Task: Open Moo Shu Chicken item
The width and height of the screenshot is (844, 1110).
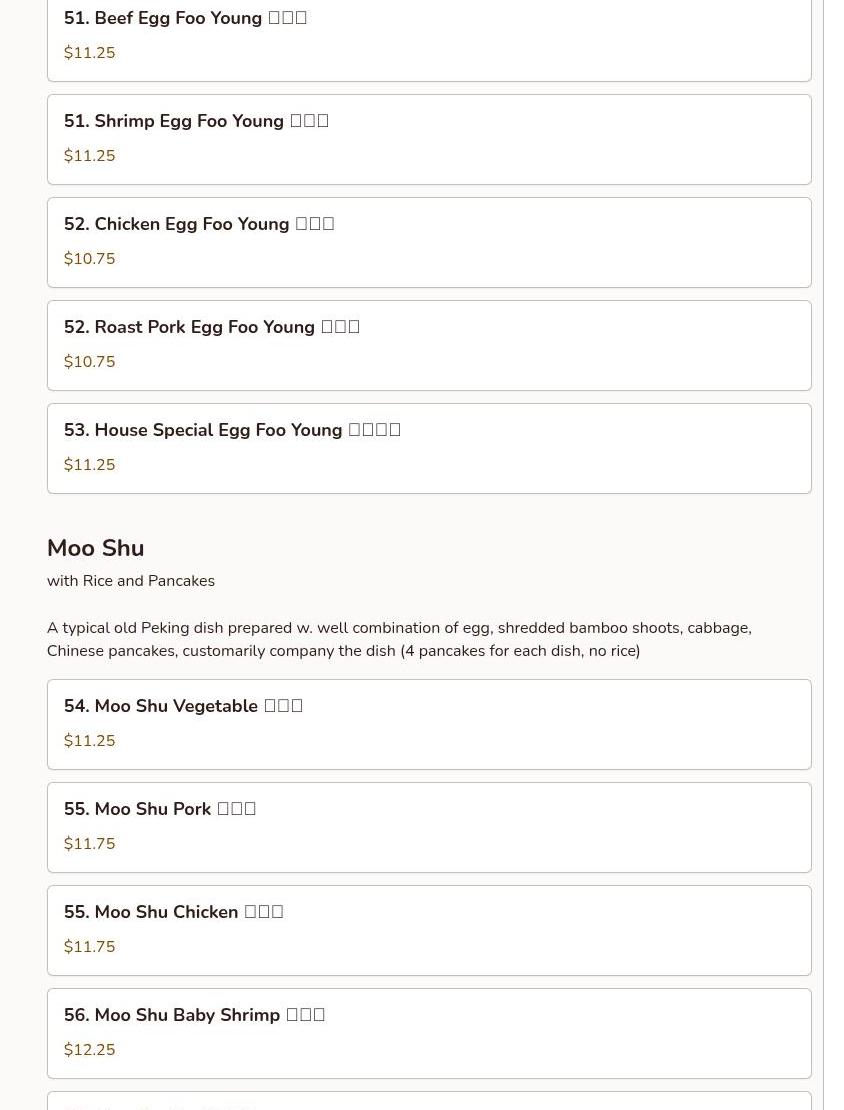Action: click(429, 931)
